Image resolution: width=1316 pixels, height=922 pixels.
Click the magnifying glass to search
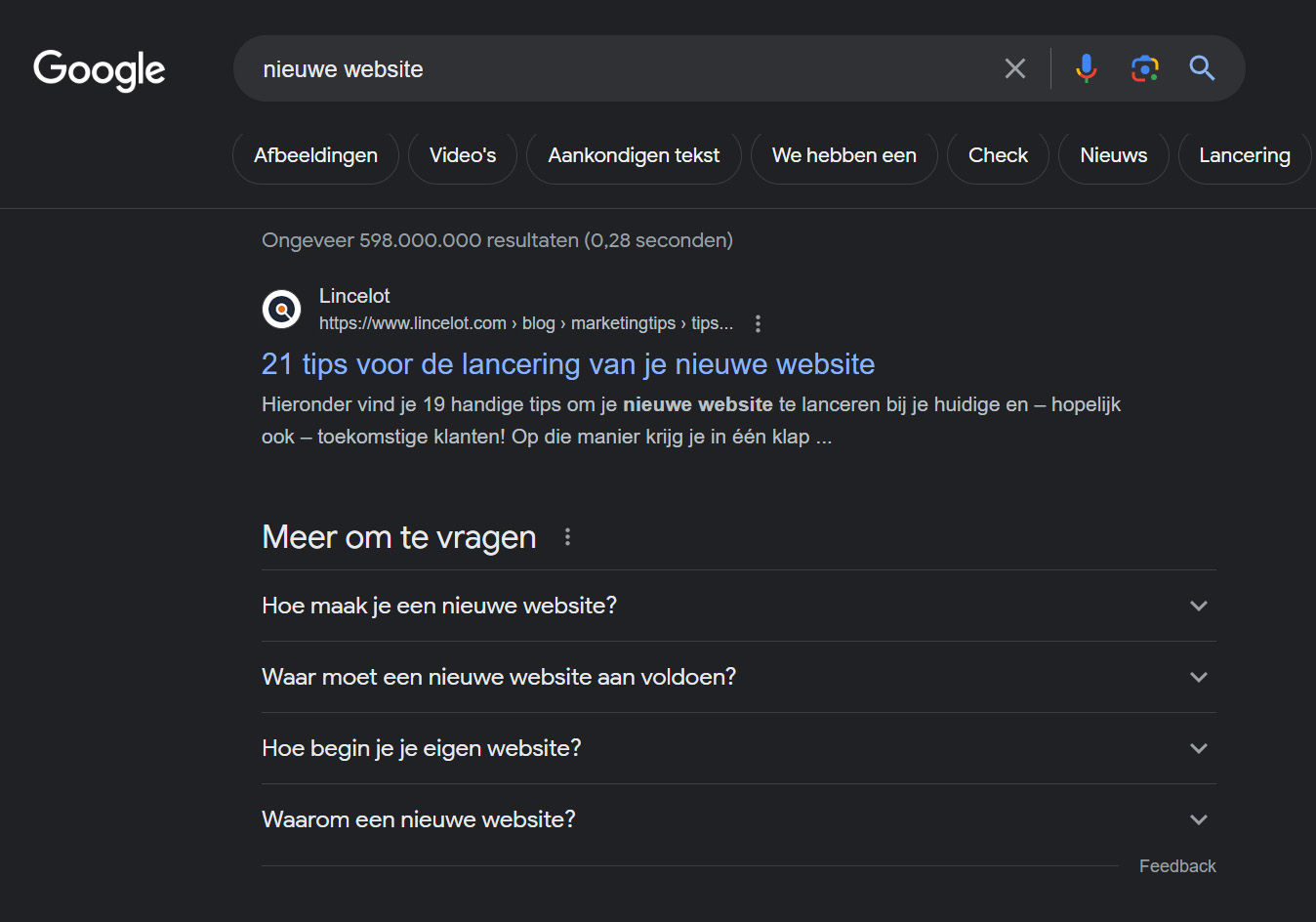1202,68
